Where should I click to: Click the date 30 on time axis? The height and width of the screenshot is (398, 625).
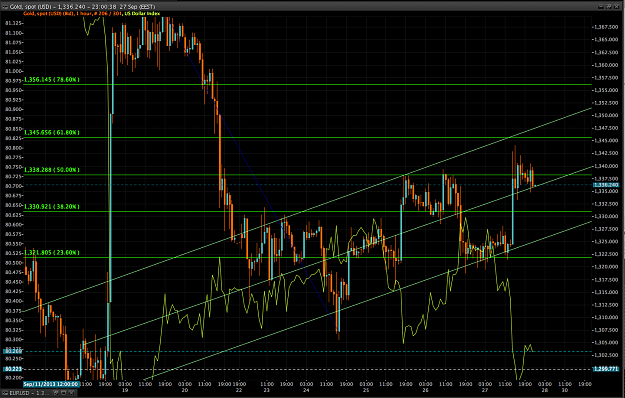[x=565, y=390]
